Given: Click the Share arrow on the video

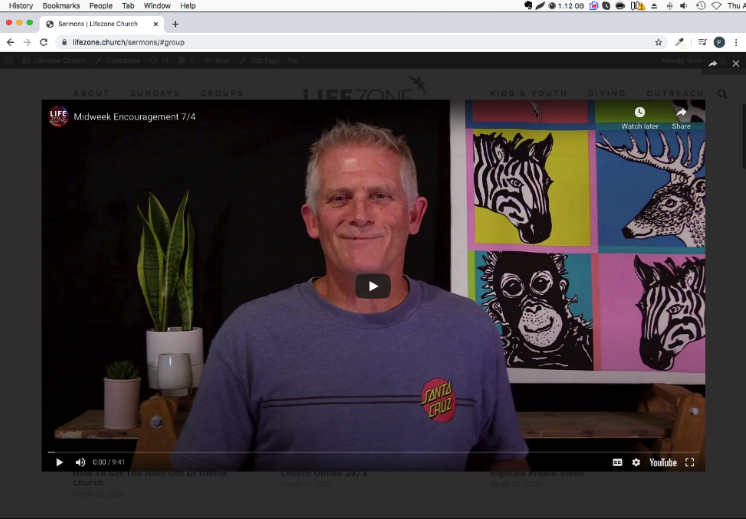Looking at the screenshot, I should 681,117.
